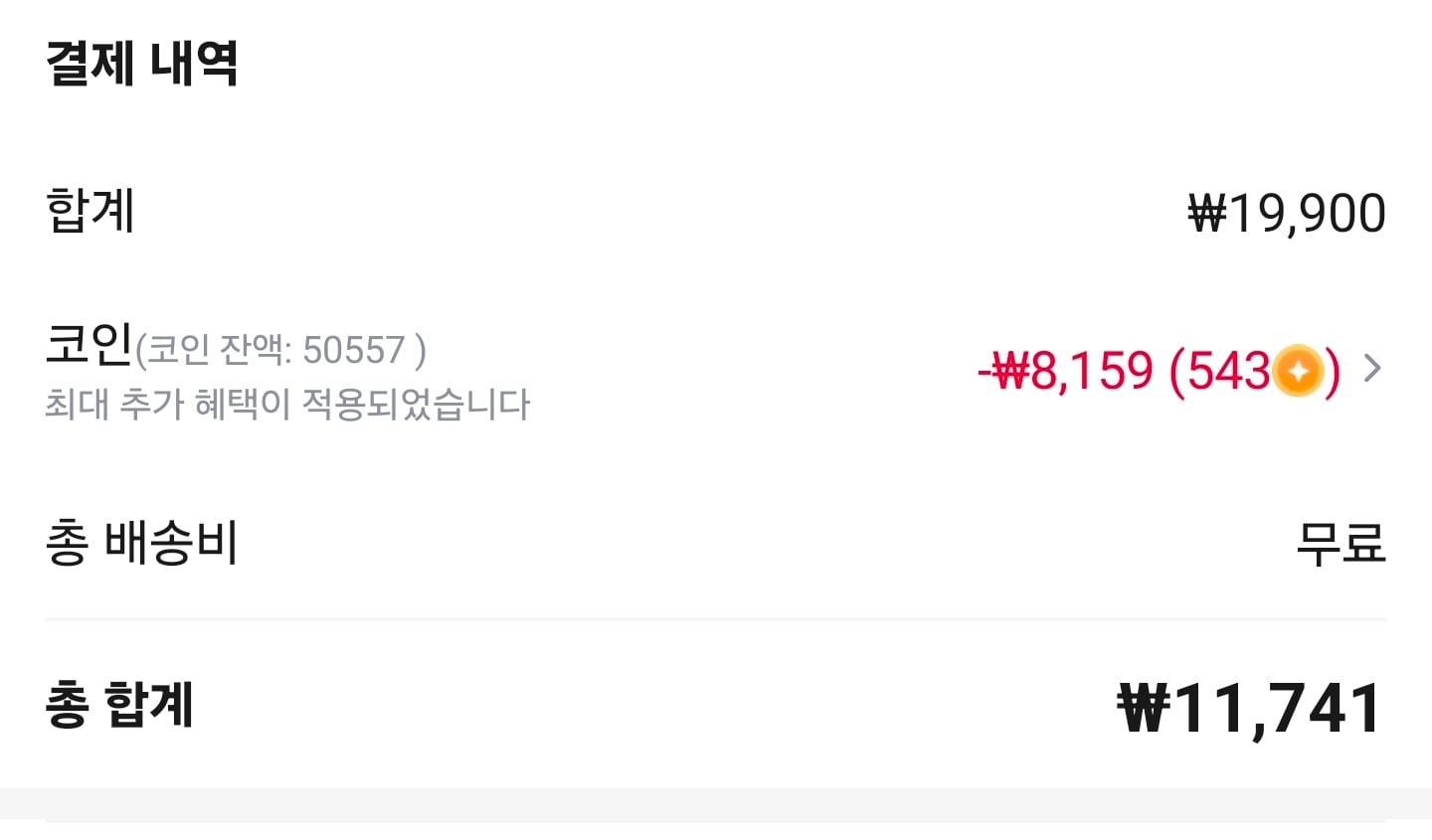Select the 총 배송비 row
The width and height of the screenshot is (1432, 840).
(x=141, y=545)
